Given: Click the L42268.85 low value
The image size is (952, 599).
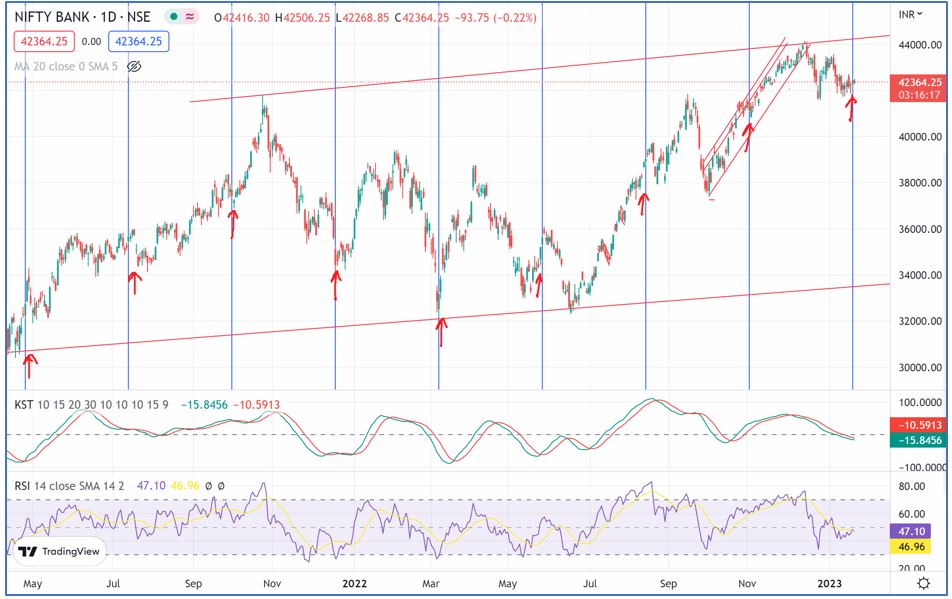Looking at the screenshot, I should [362, 18].
